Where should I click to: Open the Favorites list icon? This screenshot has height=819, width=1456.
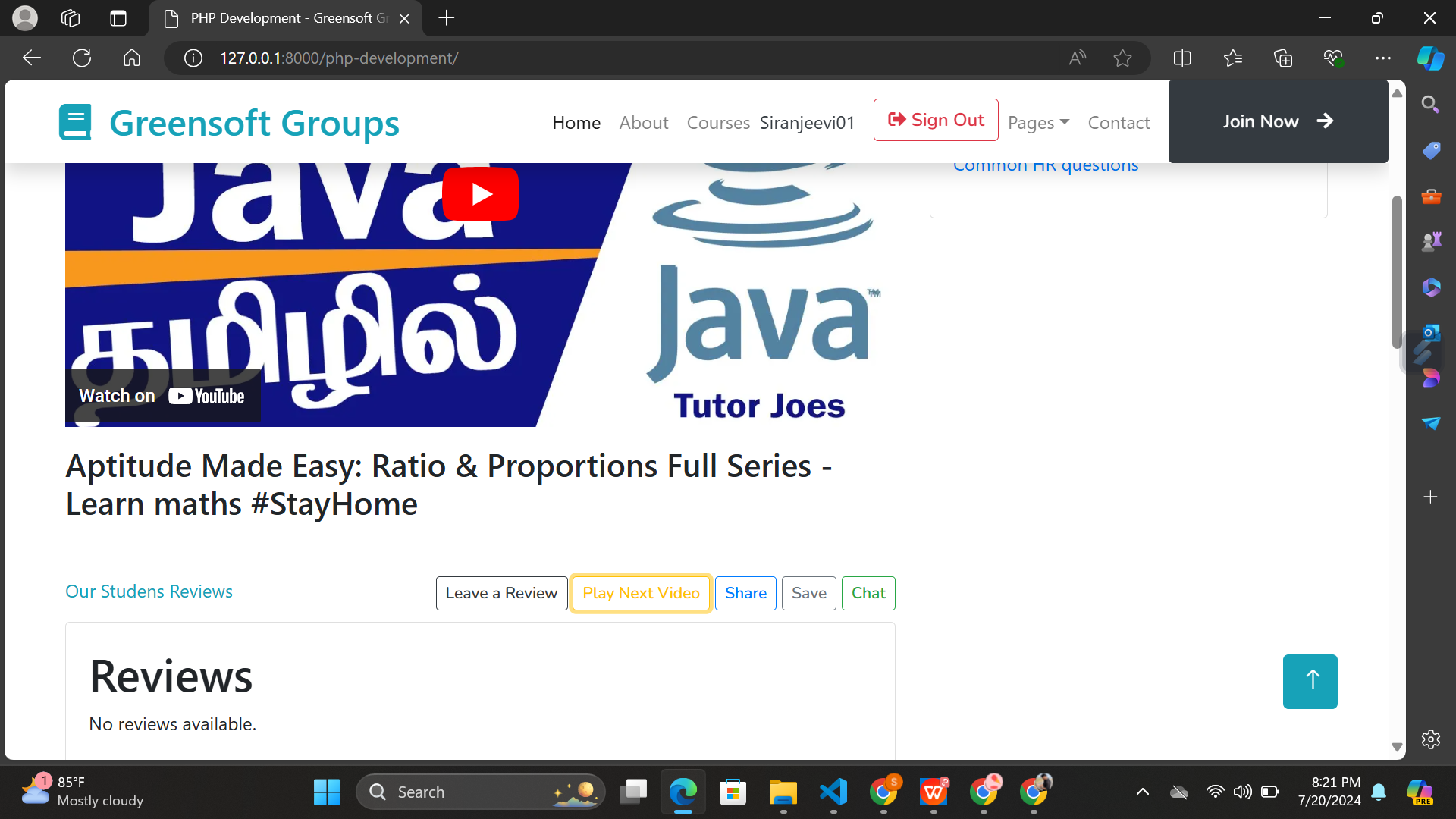(x=1233, y=58)
